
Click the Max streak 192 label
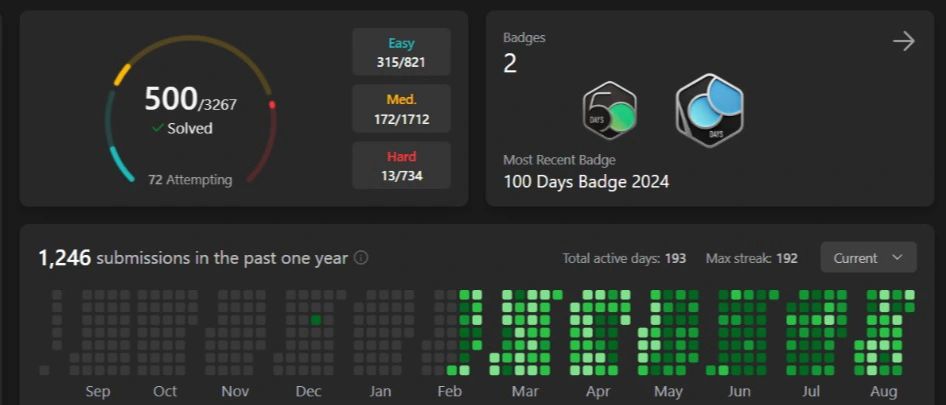click(751, 258)
